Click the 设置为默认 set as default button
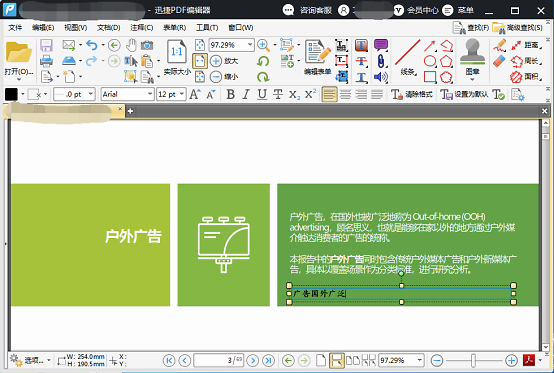 [464, 94]
